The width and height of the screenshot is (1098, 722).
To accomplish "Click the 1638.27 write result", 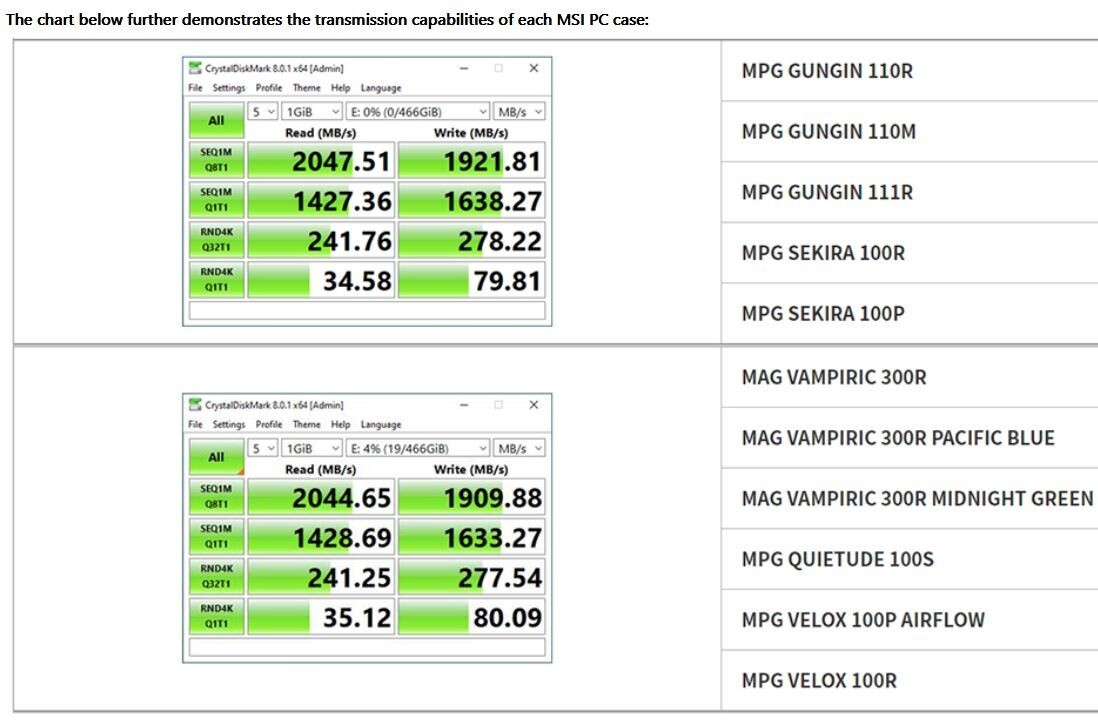I will (471, 201).
